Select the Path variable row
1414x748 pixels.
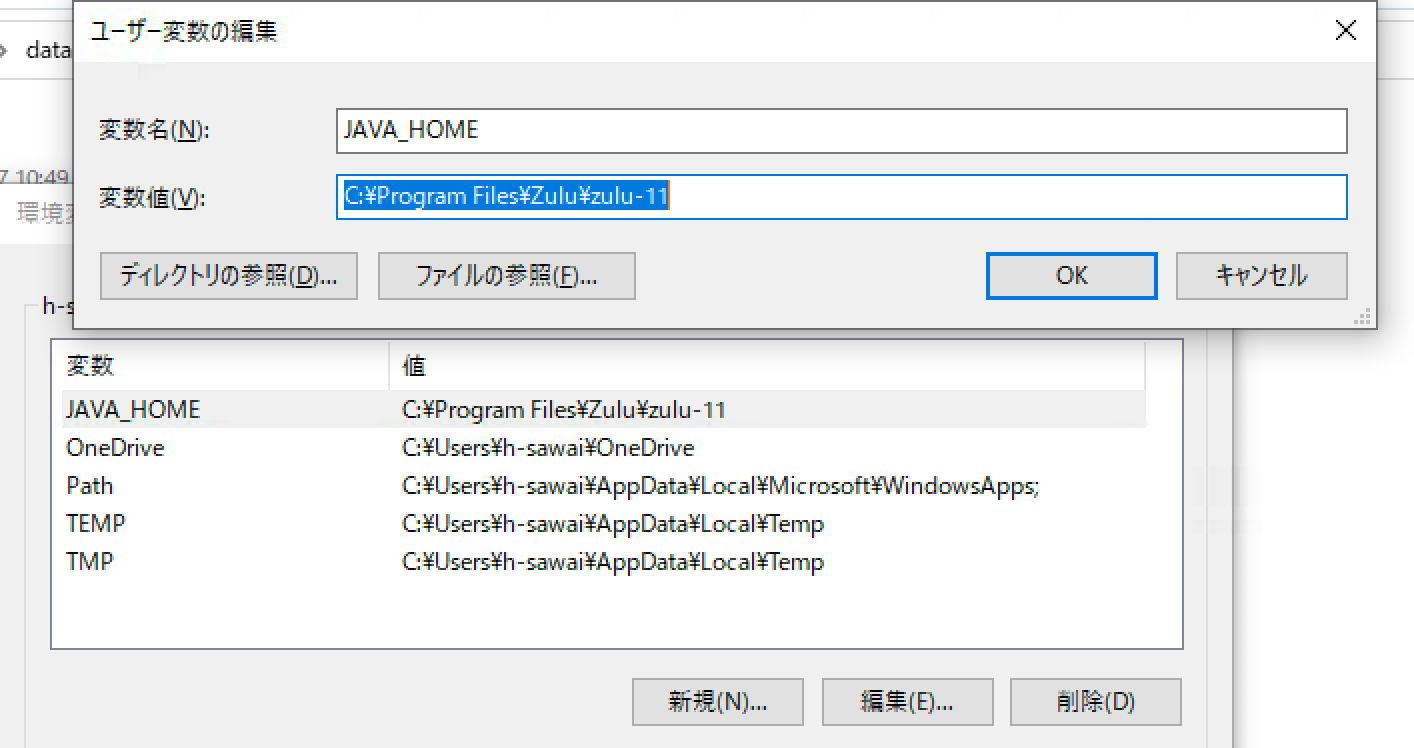[604, 485]
